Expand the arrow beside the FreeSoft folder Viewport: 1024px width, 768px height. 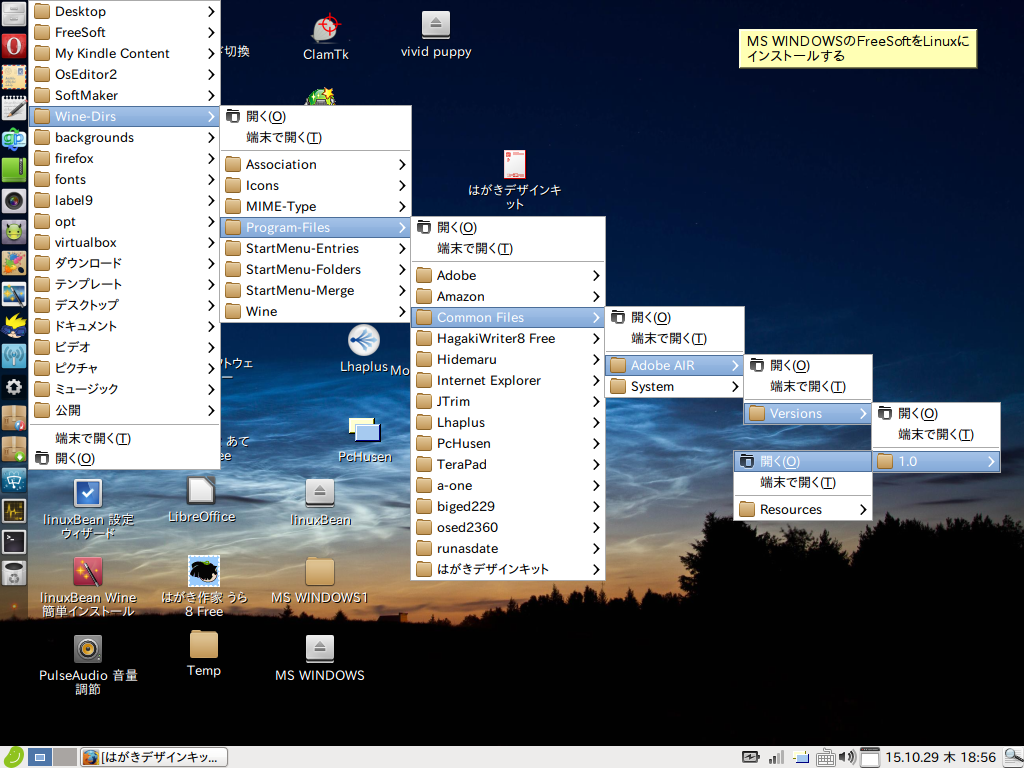pyautogui.click(x=211, y=33)
